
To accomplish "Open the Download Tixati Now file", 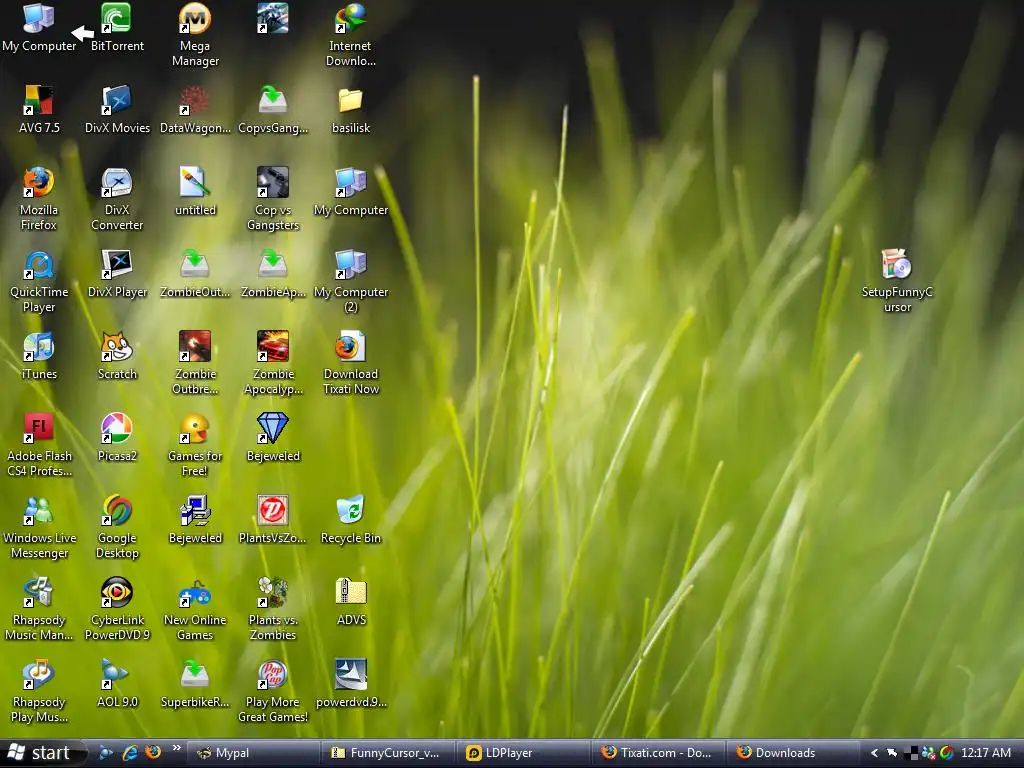I will (x=351, y=362).
